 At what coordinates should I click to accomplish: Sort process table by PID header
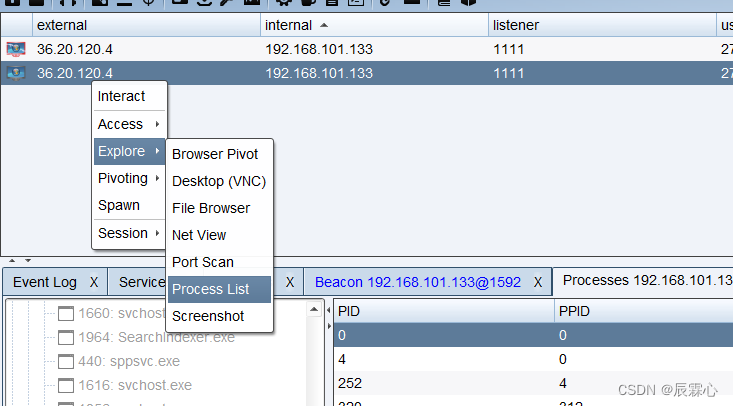coord(444,311)
